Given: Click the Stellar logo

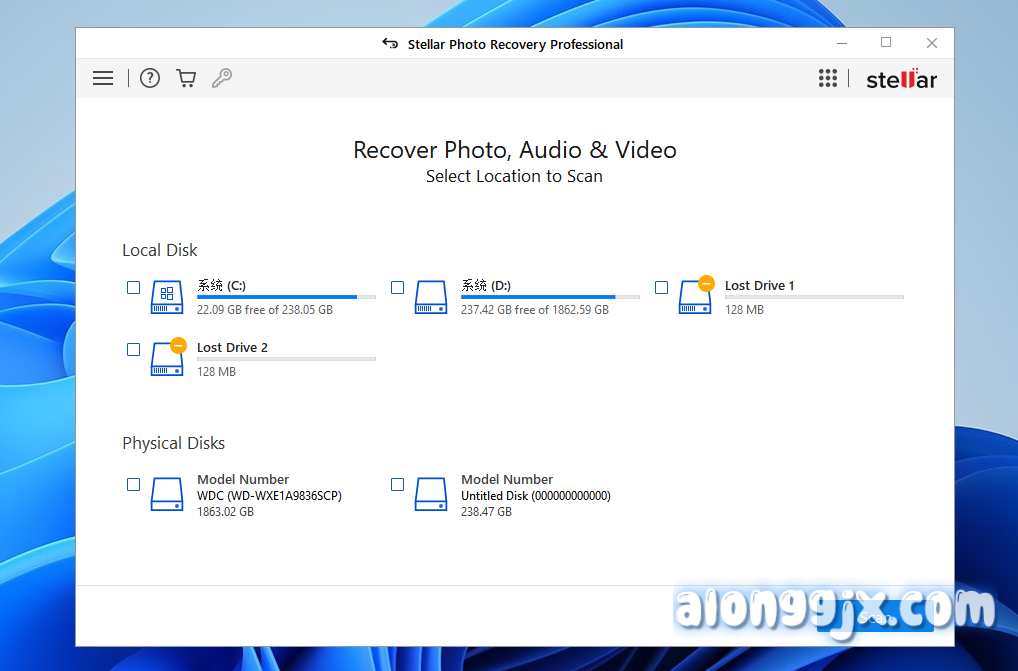Looking at the screenshot, I should 901,80.
